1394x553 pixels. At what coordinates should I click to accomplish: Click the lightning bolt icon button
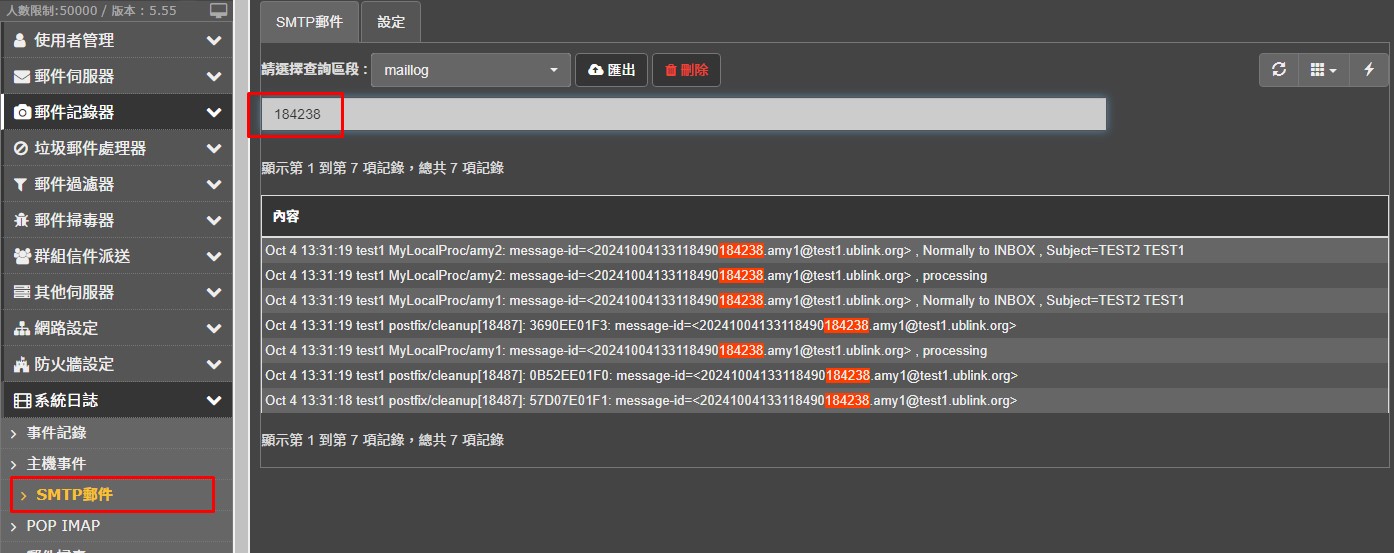pos(1369,70)
